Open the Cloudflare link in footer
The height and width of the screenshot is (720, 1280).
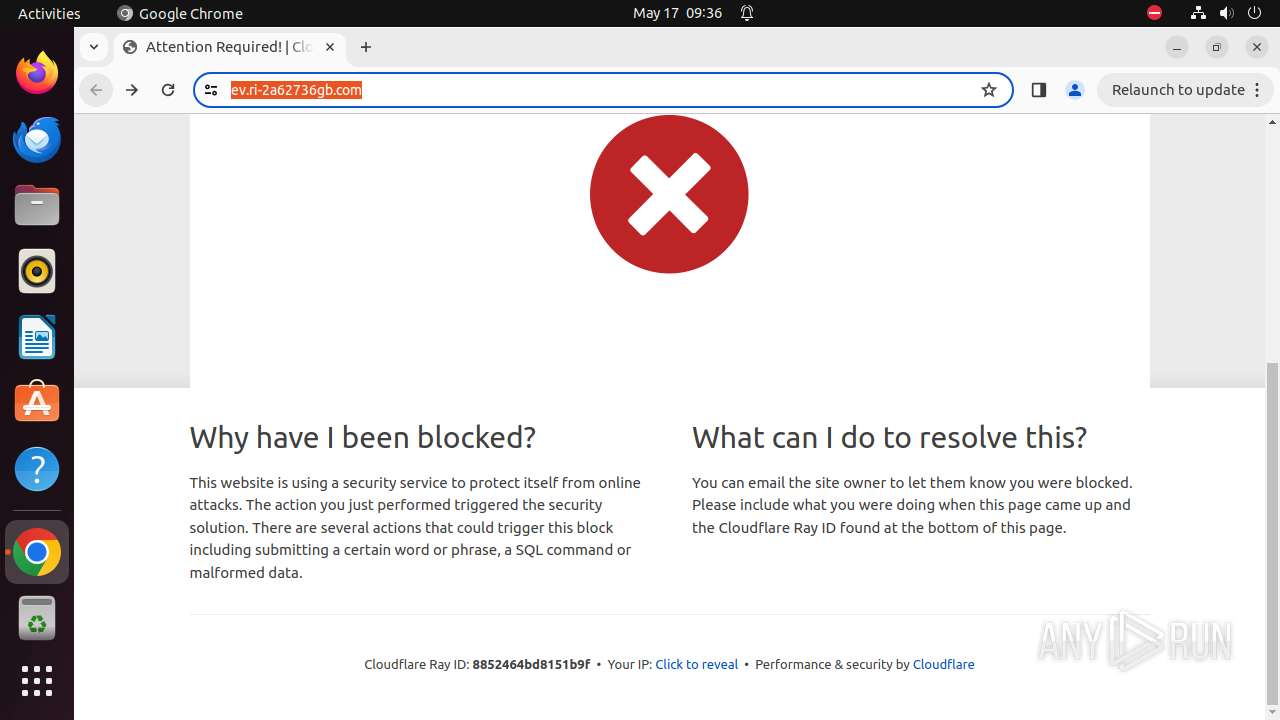point(943,664)
